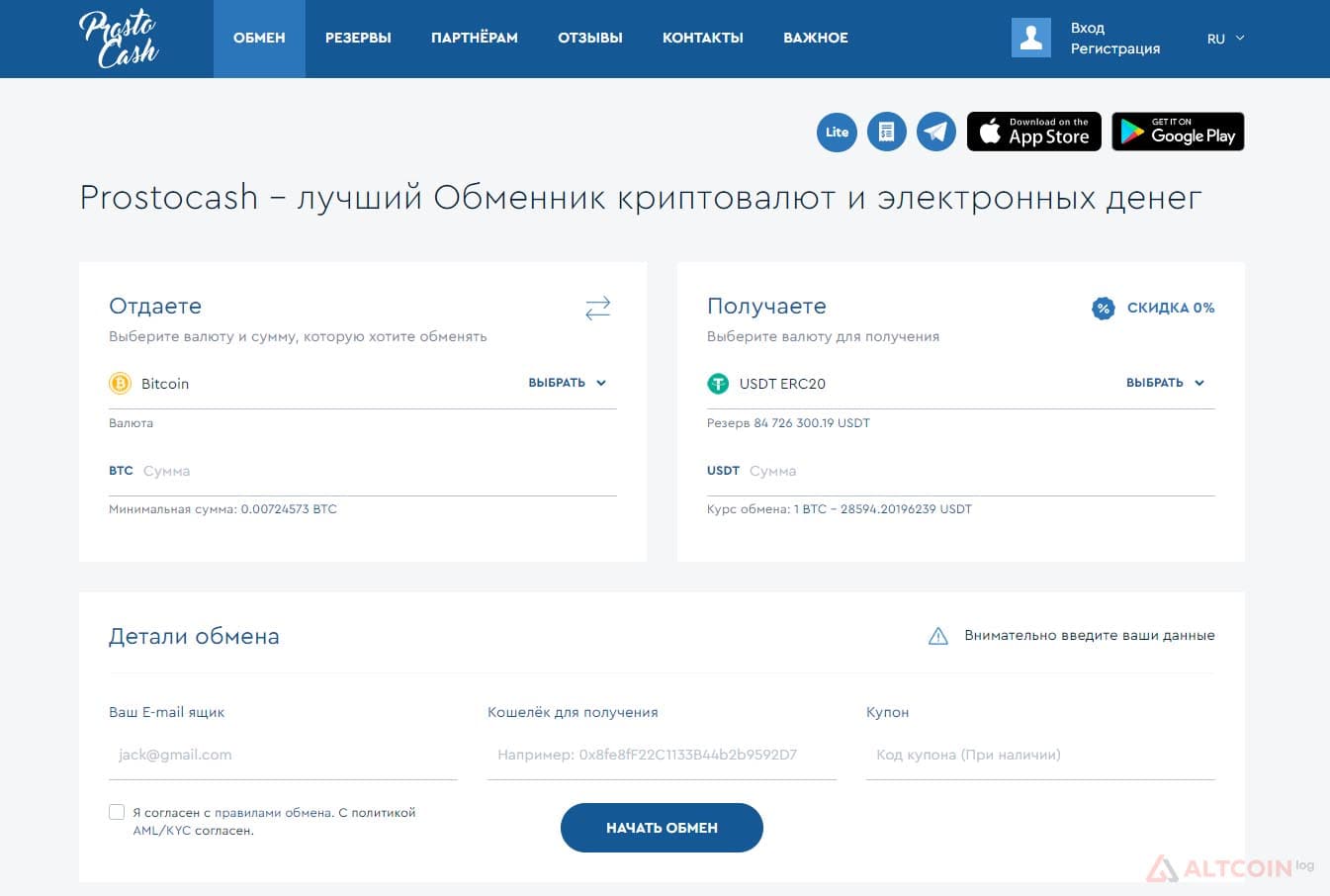The width and height of the screenshot is (1330, 896).
Task: Open the ВАЖНОЕ menu item
Action: point(816,39)
